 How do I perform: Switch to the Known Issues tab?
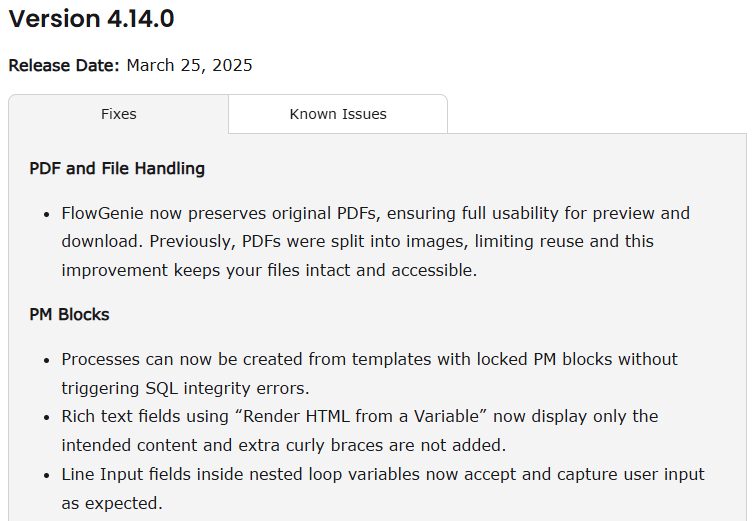(x=338, y=114)
